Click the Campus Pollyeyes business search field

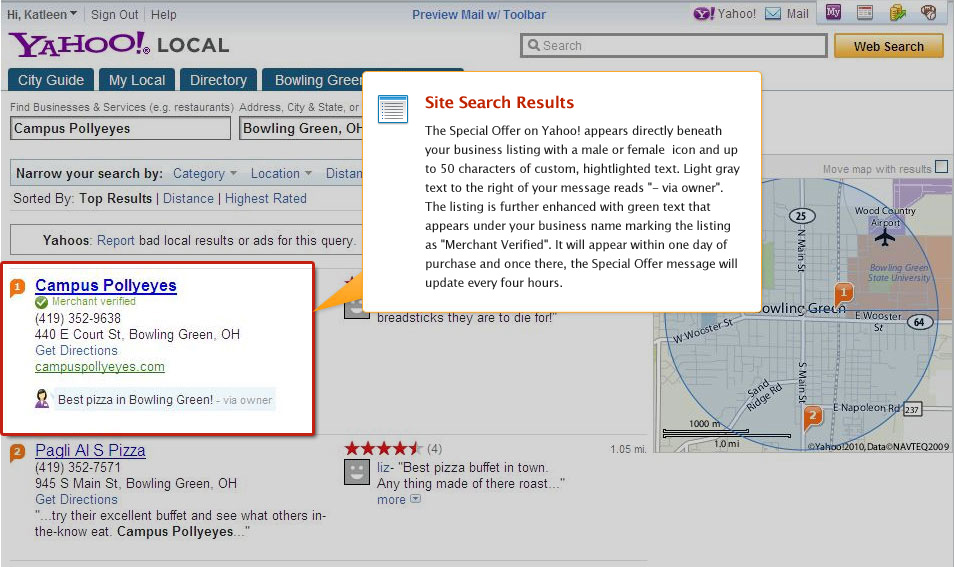pos(120,128)
